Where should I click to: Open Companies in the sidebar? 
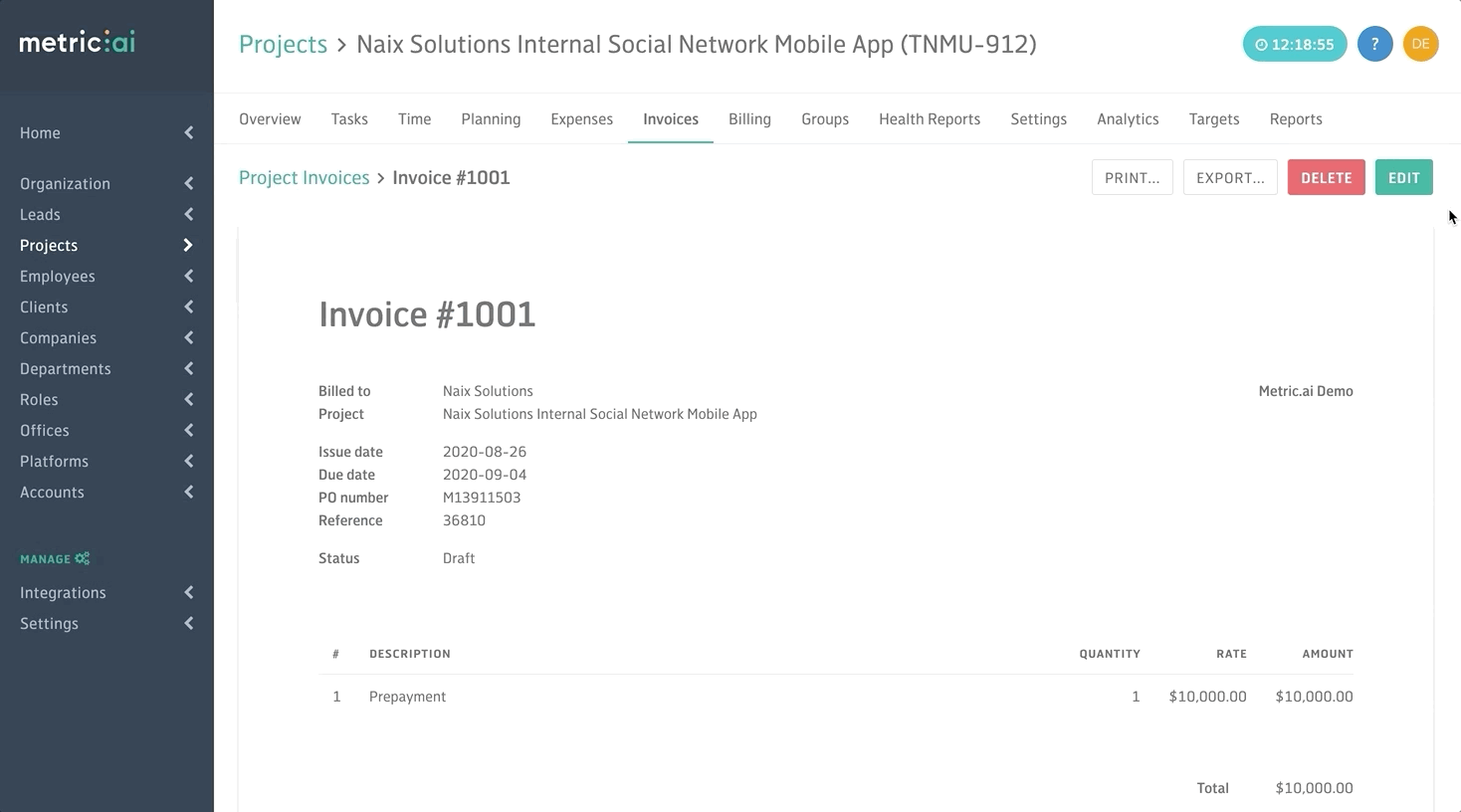[x=58, y=337]
